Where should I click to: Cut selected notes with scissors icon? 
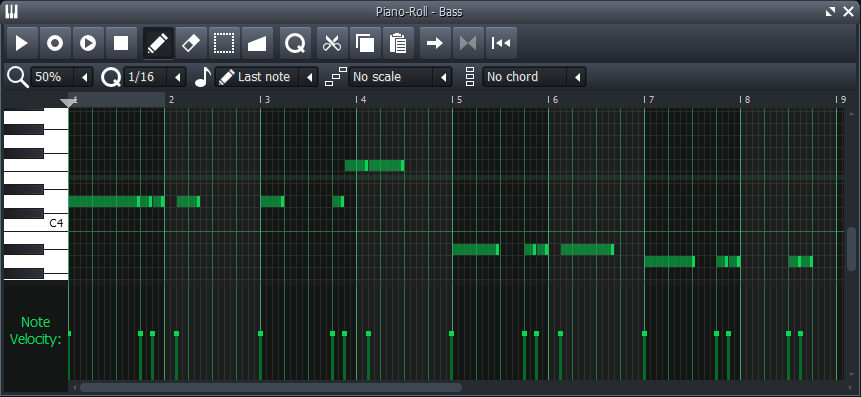tap(332, 43)
